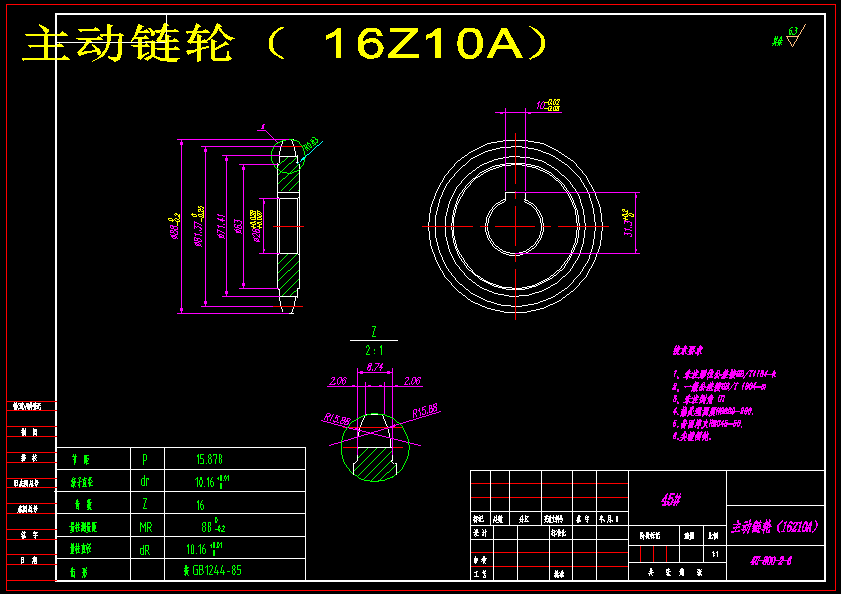This screenshot has height=594, width=841.
Task: Click the 88 value in the MR row
Action: 213,526
